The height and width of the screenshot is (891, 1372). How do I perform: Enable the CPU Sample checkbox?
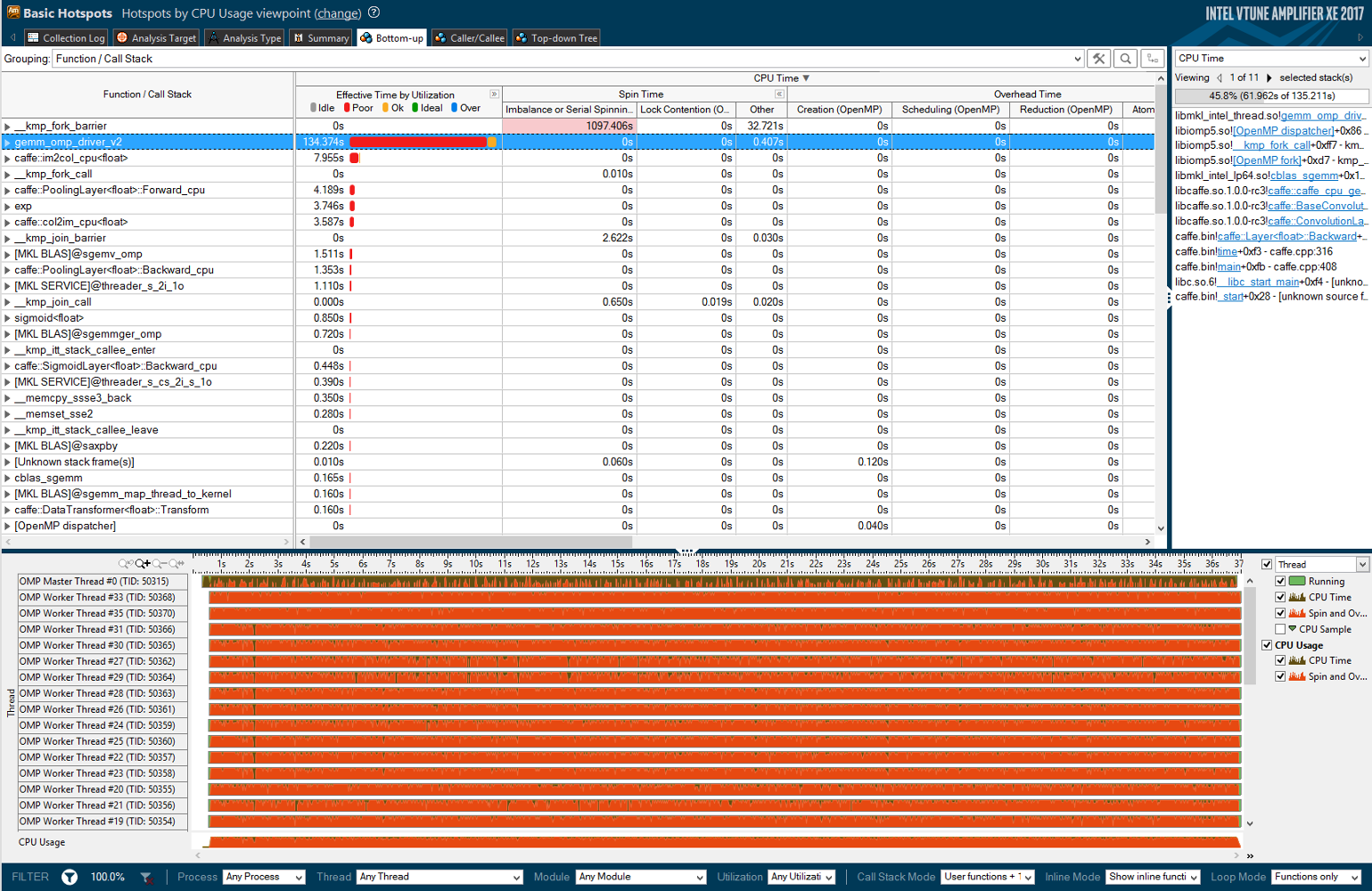pos(1280,629)
